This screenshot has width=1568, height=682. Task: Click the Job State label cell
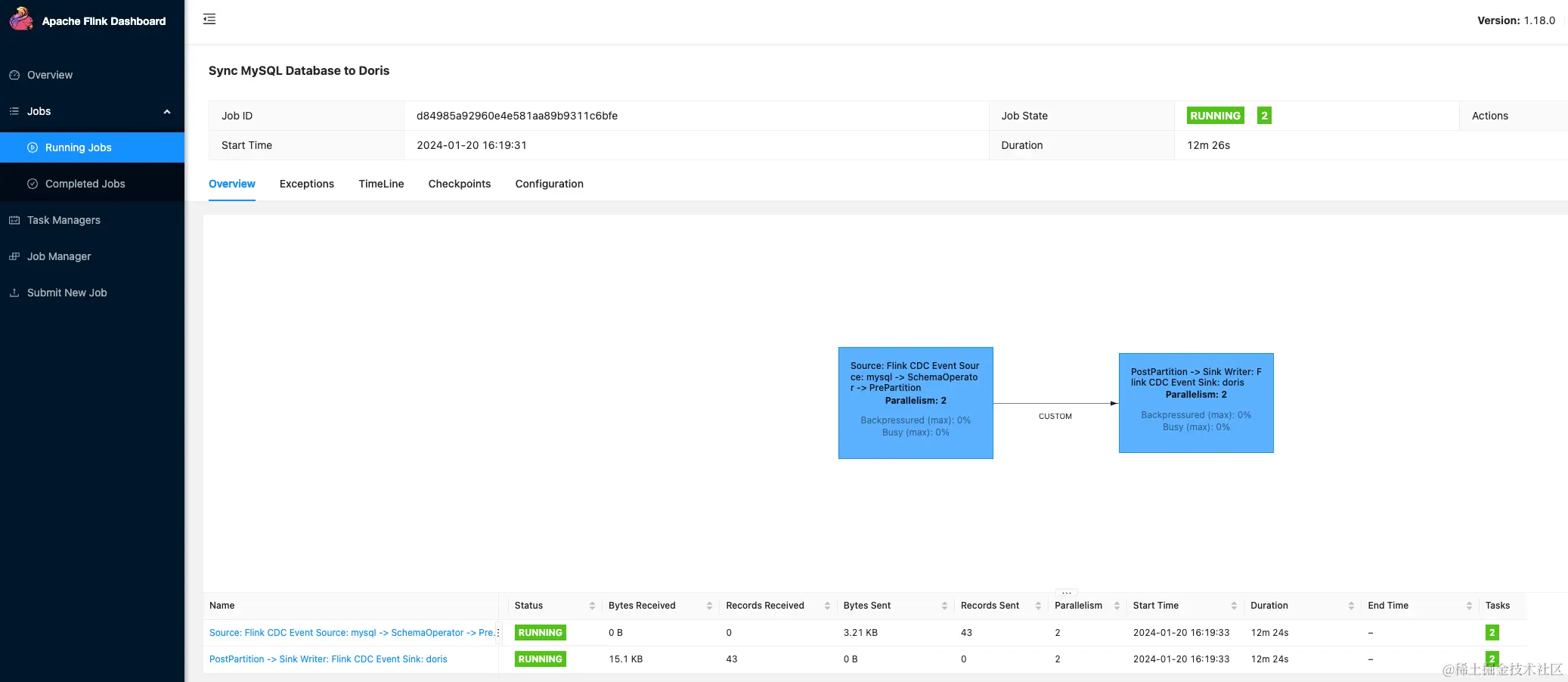(x=1082, y=116)
